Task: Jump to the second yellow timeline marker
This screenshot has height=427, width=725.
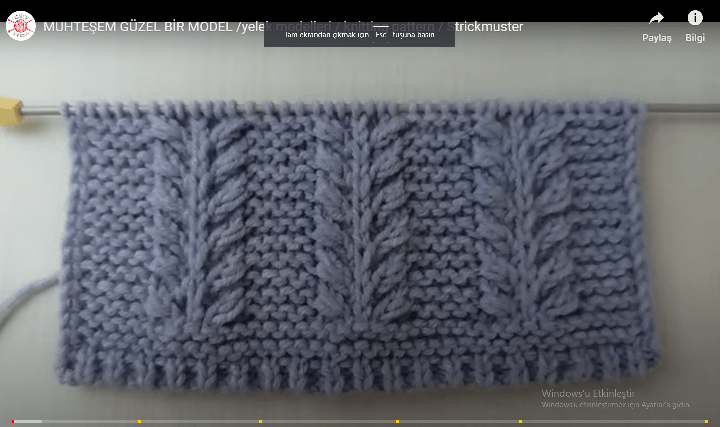Action: point(260,422)
